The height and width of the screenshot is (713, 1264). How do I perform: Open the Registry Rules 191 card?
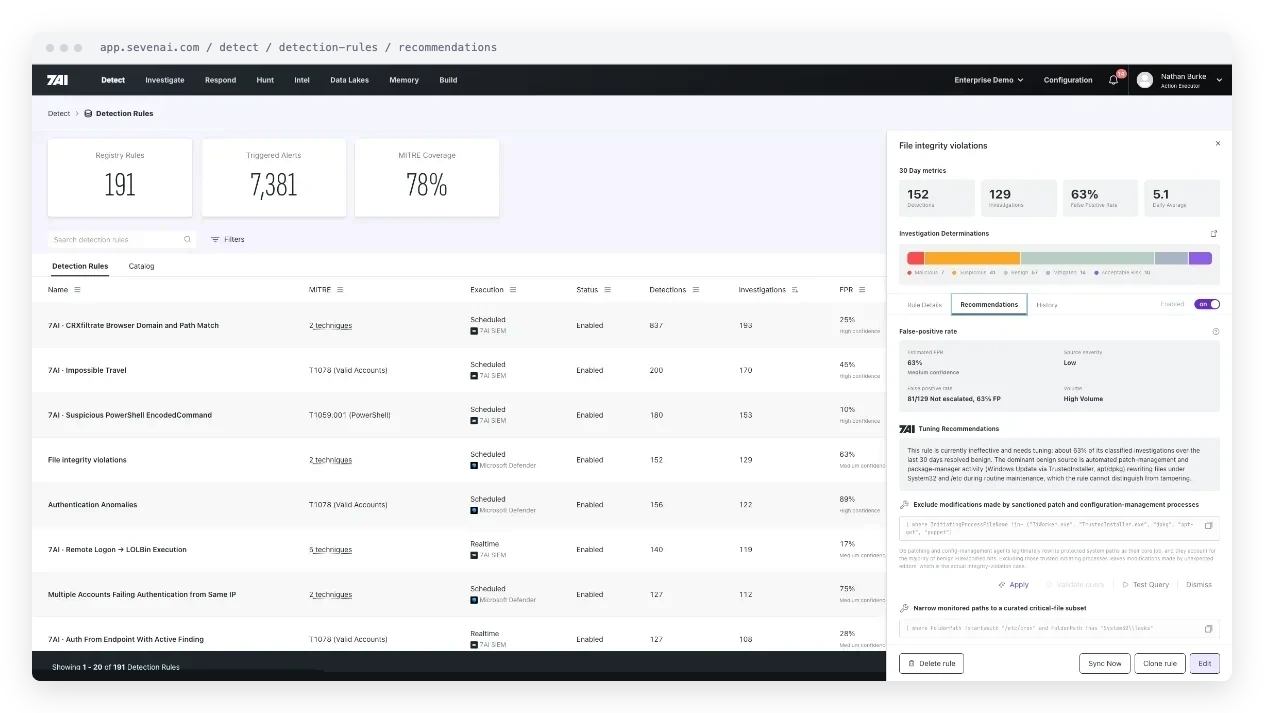coord(120,177)
